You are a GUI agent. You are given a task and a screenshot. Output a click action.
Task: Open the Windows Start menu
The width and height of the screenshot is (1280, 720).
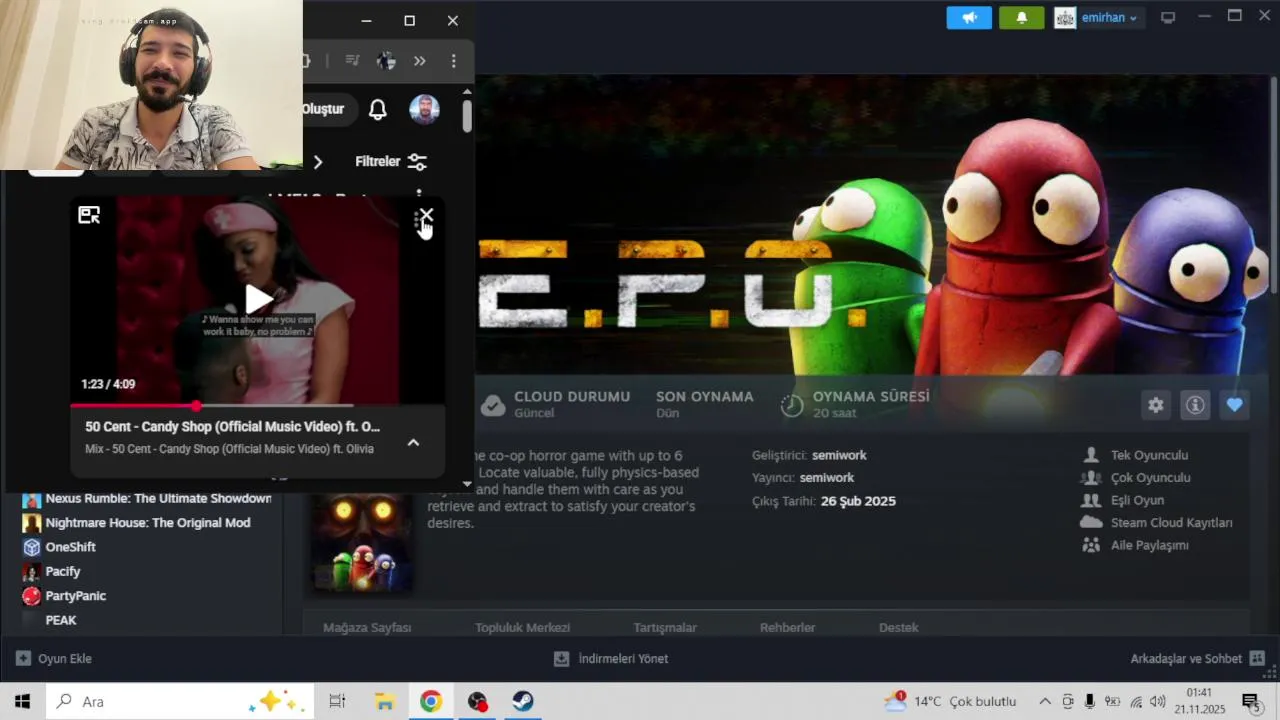click(x=22, y=701)
